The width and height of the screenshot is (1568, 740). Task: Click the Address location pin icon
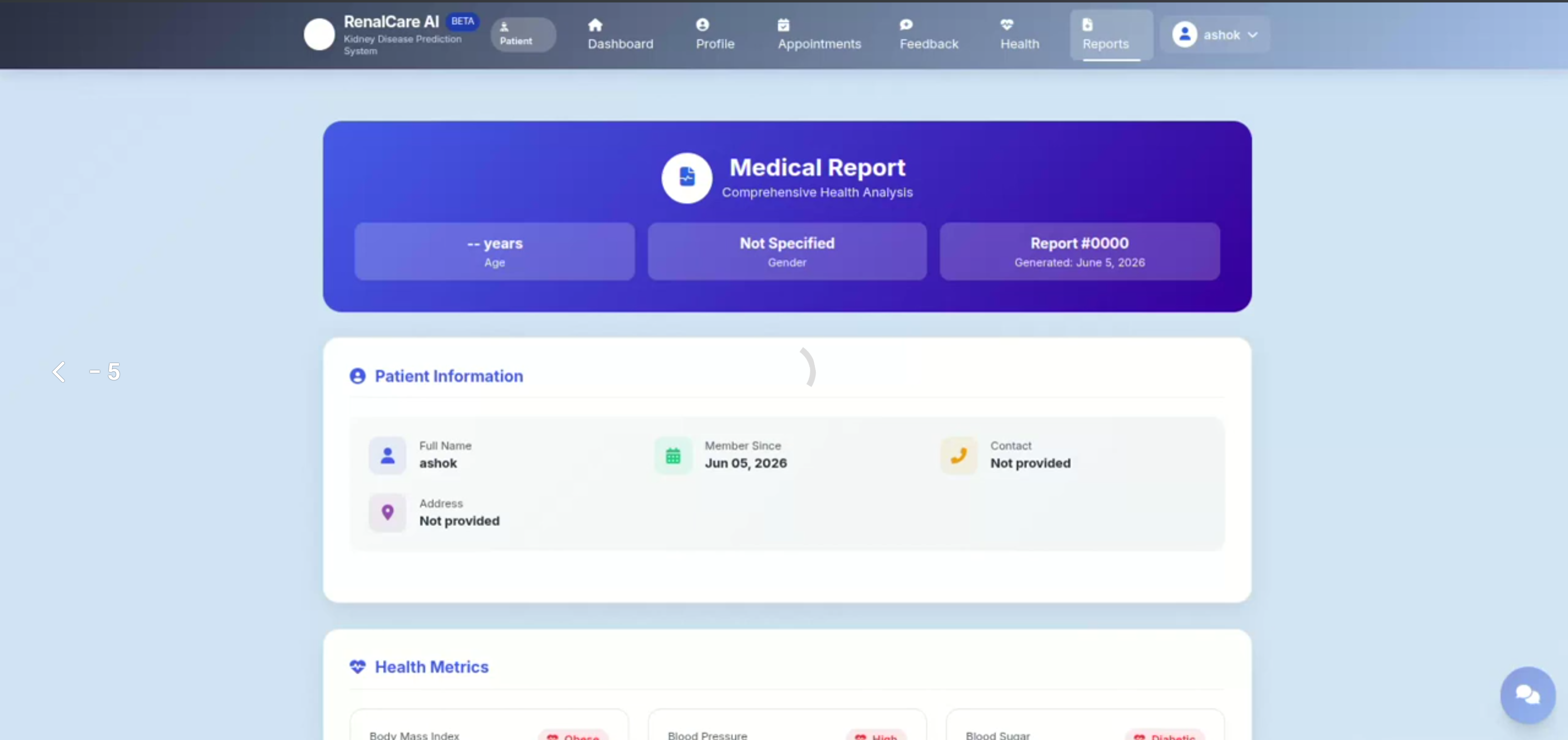(x=387, y=513)
